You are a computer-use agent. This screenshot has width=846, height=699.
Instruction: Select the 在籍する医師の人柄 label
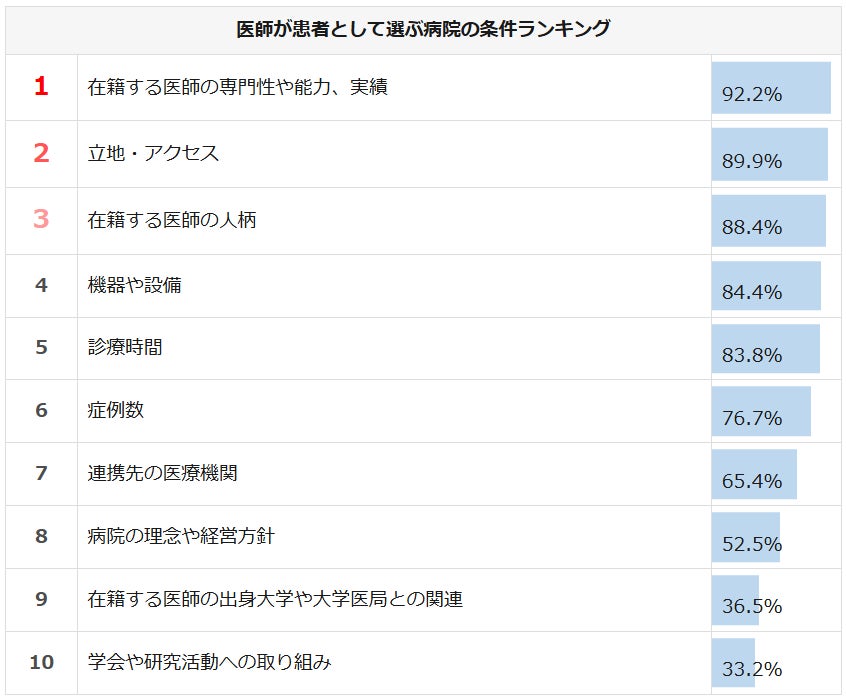172,219
